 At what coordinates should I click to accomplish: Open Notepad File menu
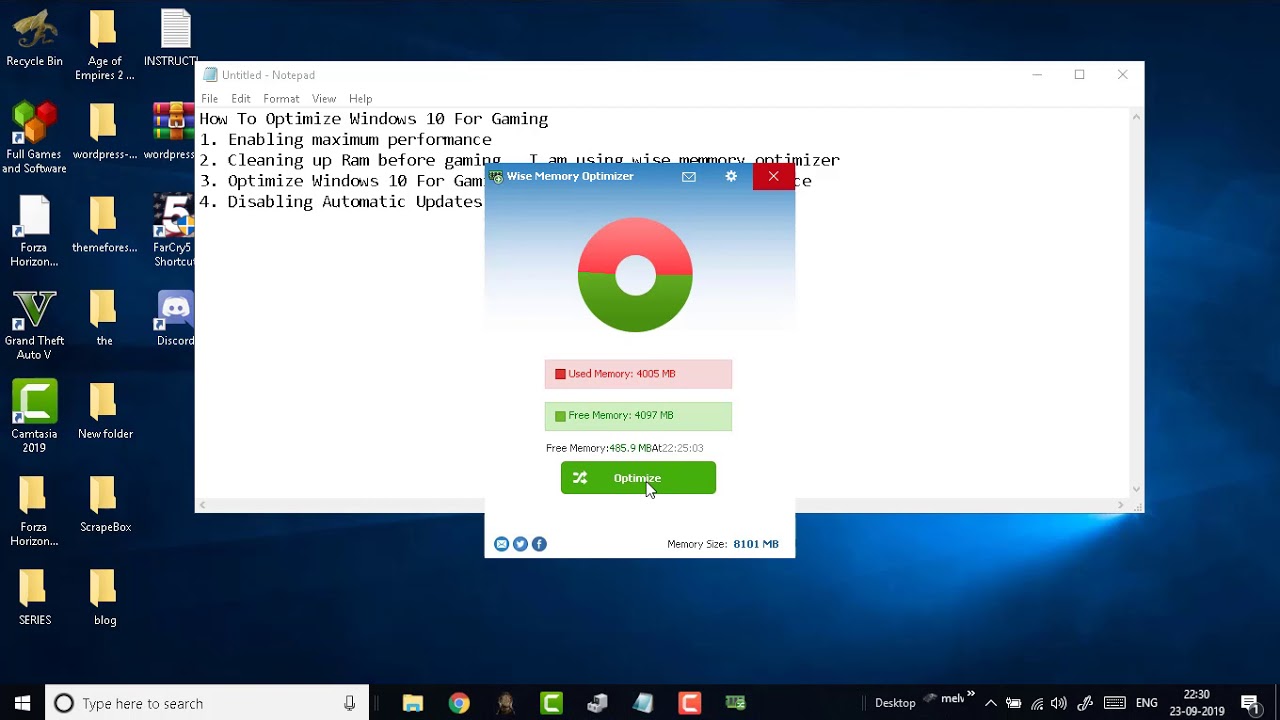pos(209,99)
